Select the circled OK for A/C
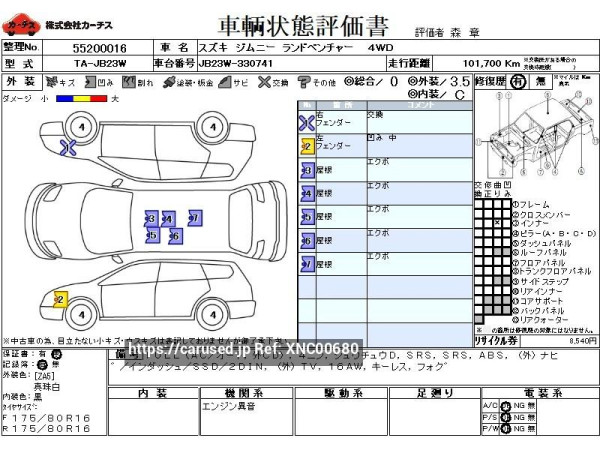Screen dimensions: 600x450 click(x=506, y=406)
